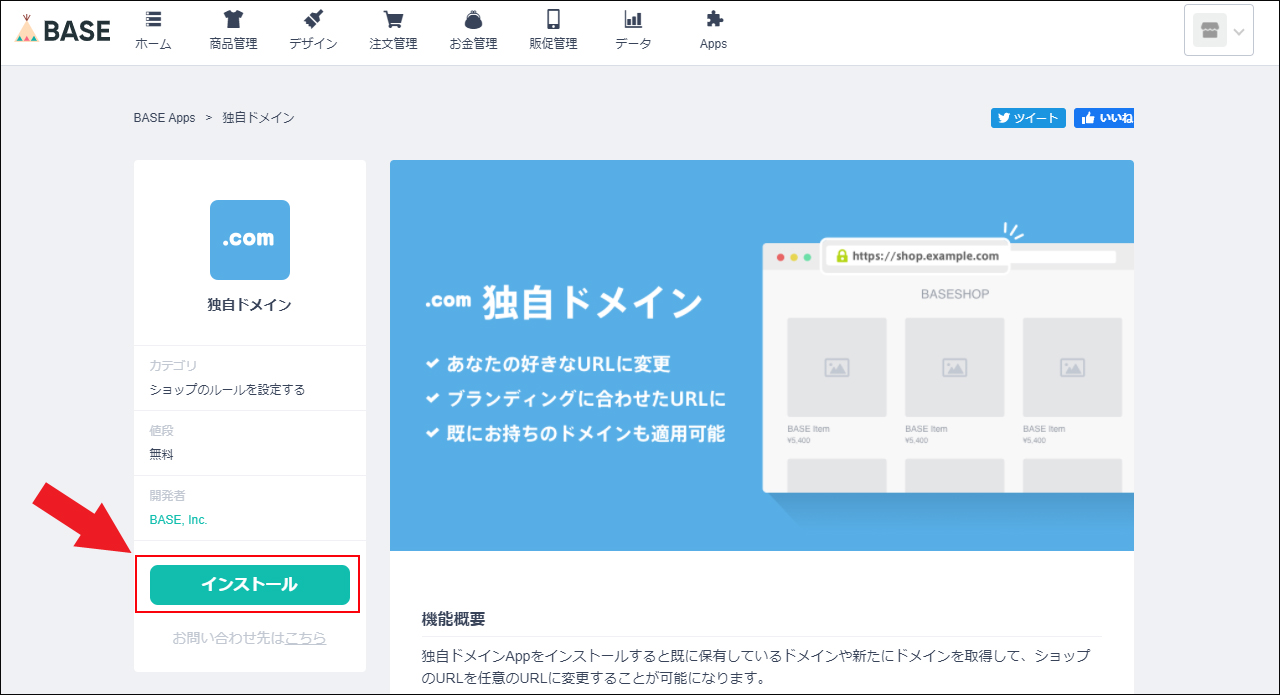Click ショップのルールを設定する category text
1280x695 pixels.
pos(227,390)
